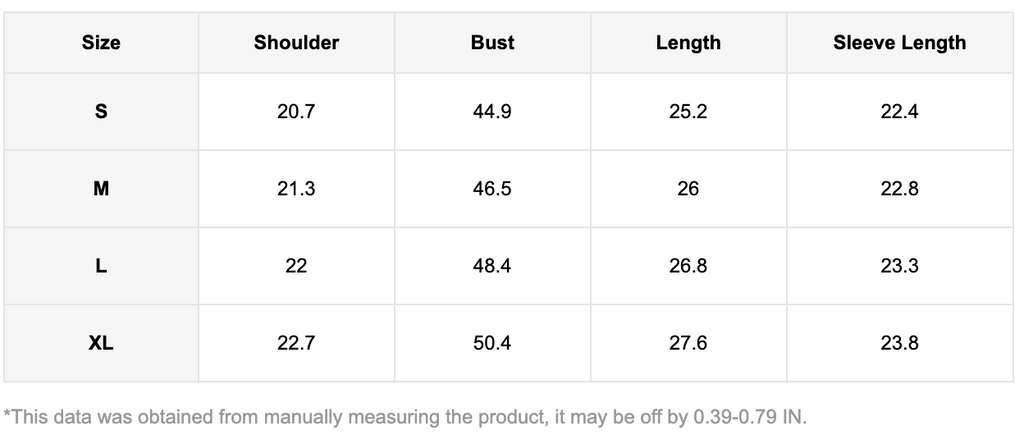Select the bust value 44.9 cell
The image size is (1024, 435).
coord(492,111)
